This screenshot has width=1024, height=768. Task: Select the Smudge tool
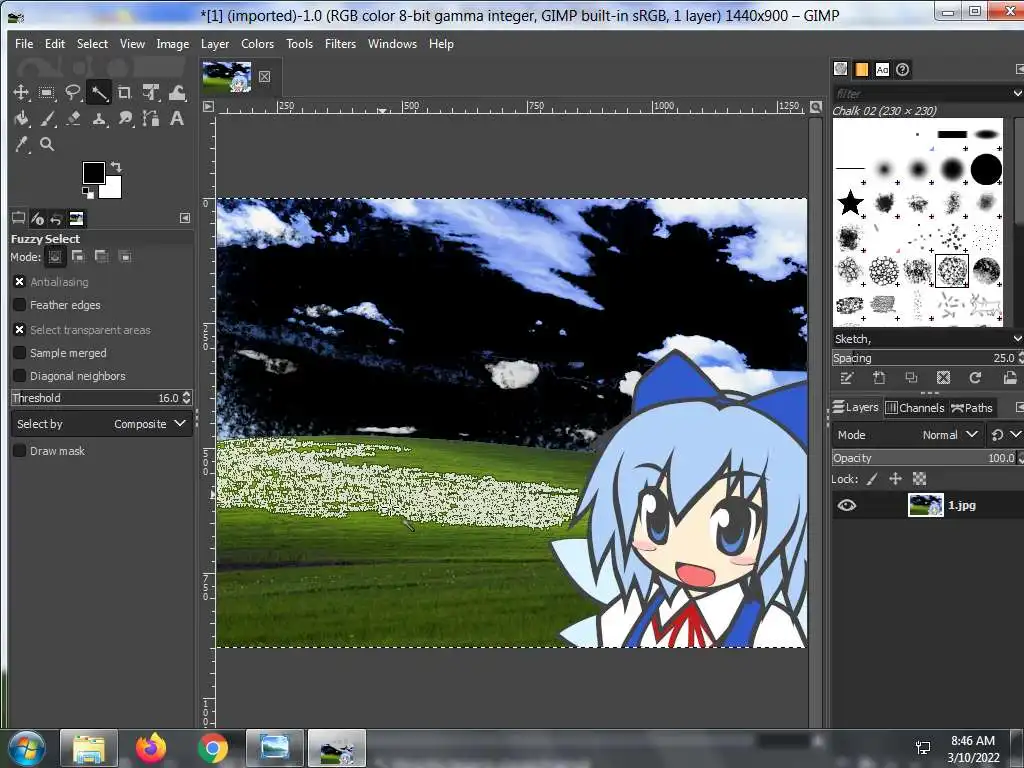125,118
